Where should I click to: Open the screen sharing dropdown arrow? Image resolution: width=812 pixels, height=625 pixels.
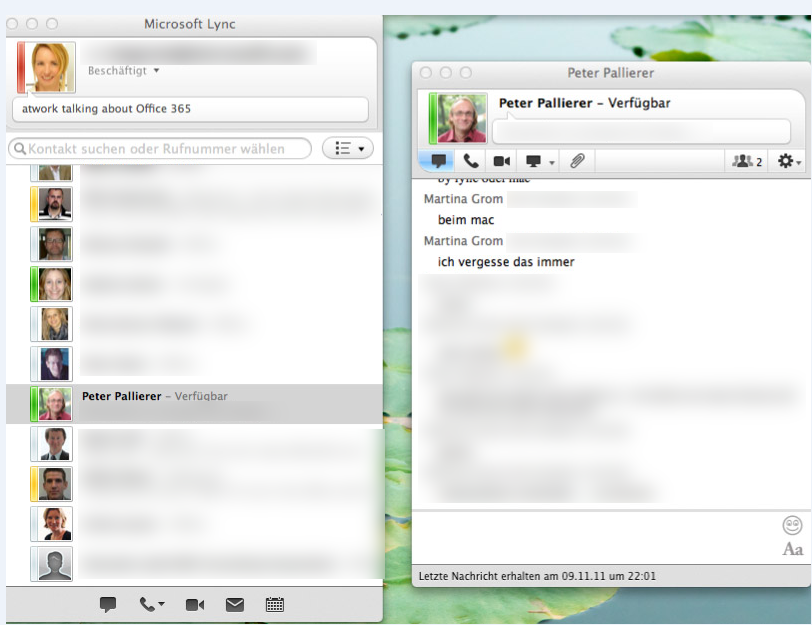tap(552, 163)
